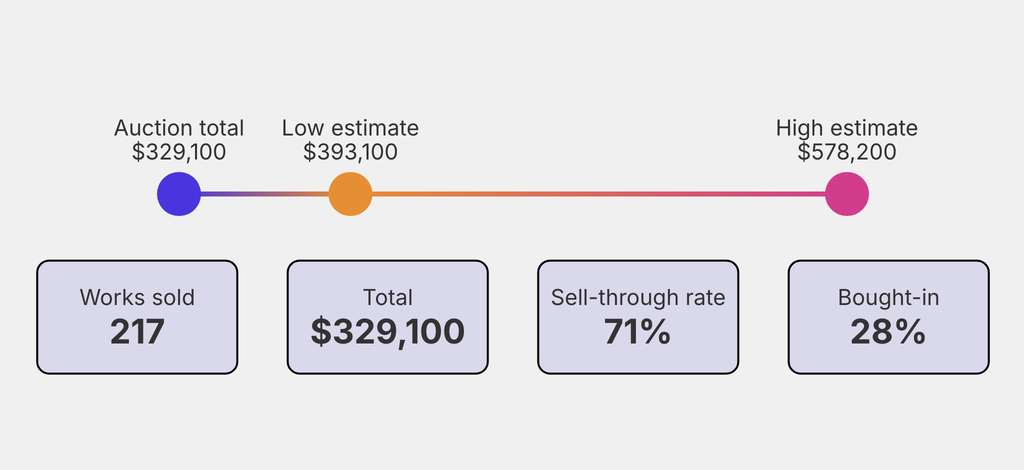Screen dimensions: 1024x470
Task: Click the "Works sold" card label
Action: (137, 297)
